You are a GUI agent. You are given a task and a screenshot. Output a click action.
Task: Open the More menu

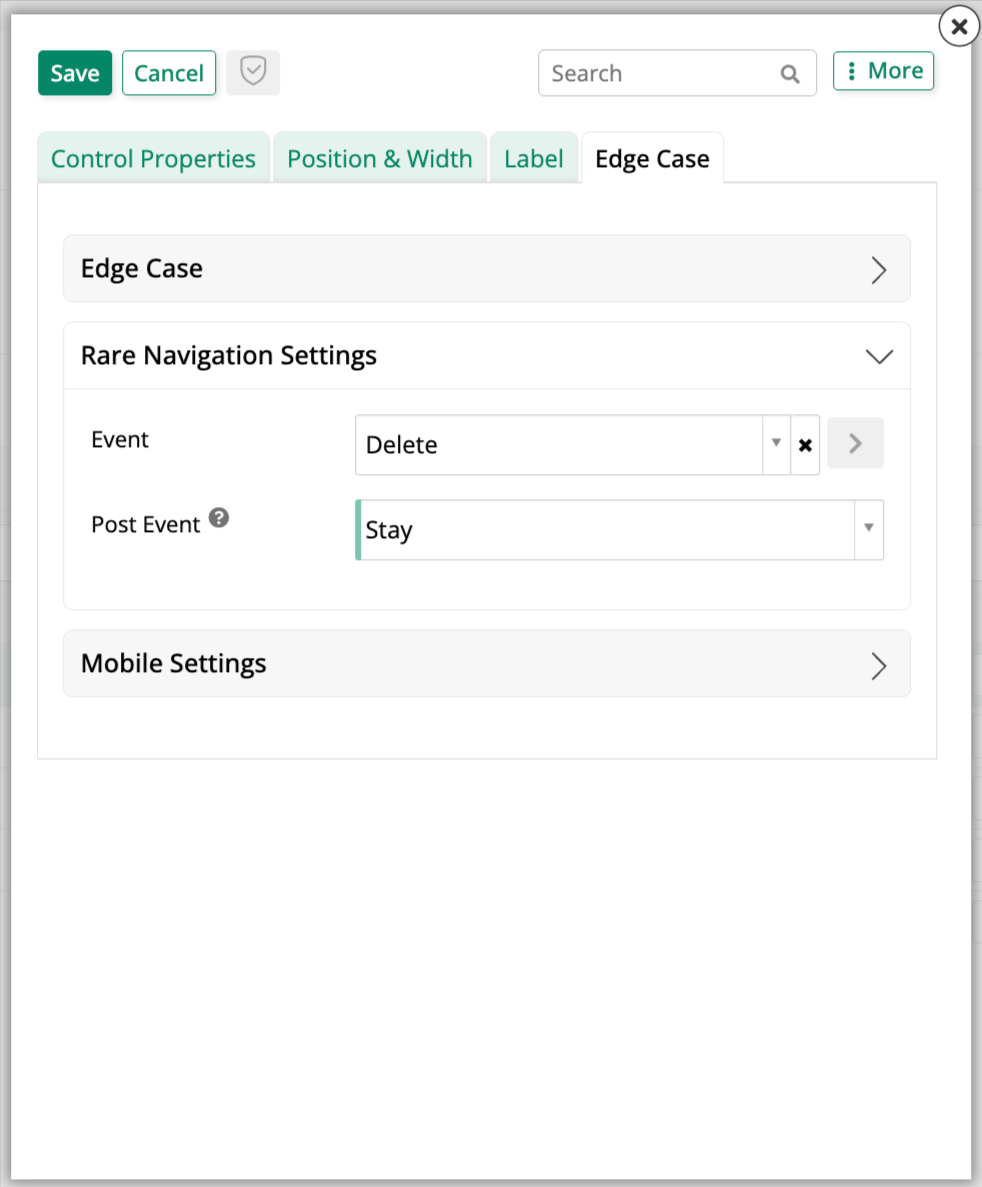click(884, 70)
